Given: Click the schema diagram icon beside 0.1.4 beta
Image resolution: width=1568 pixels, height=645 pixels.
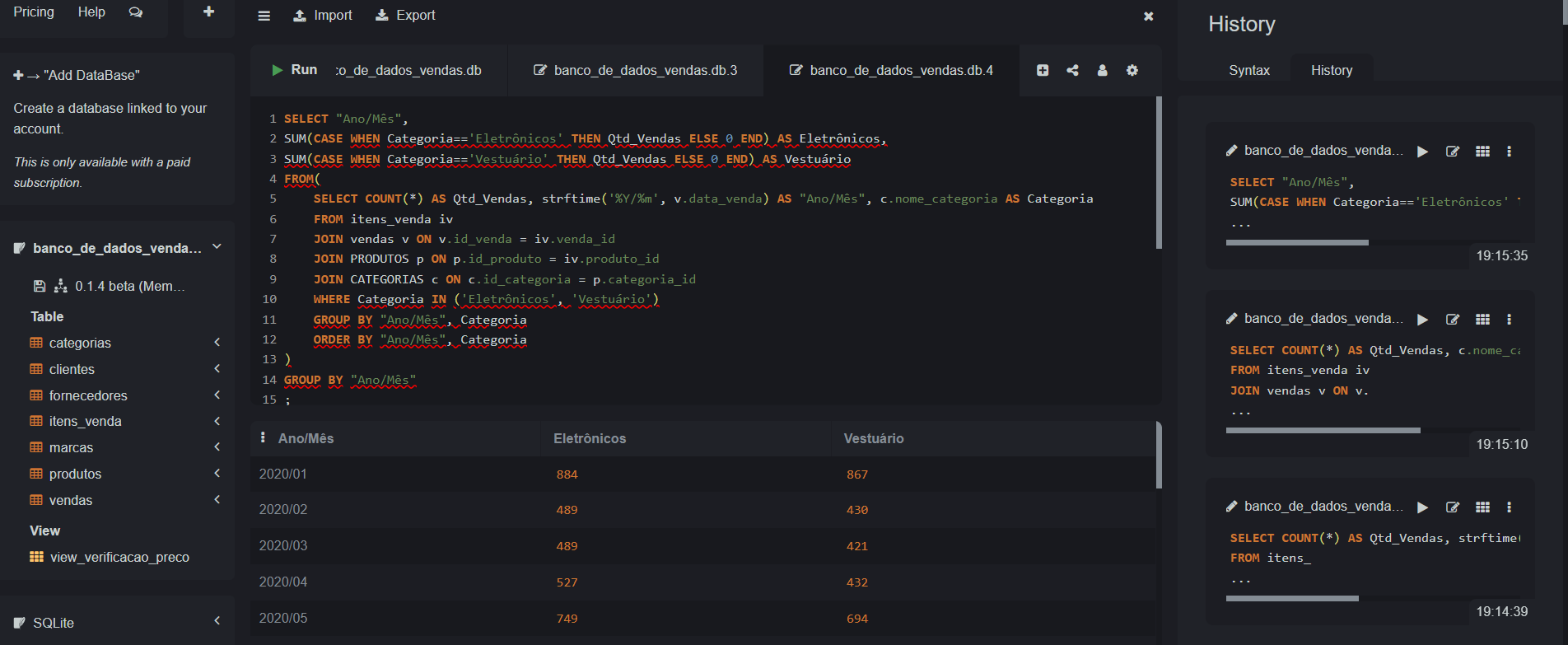Looking at the screenshot, I should click(61, 286).
